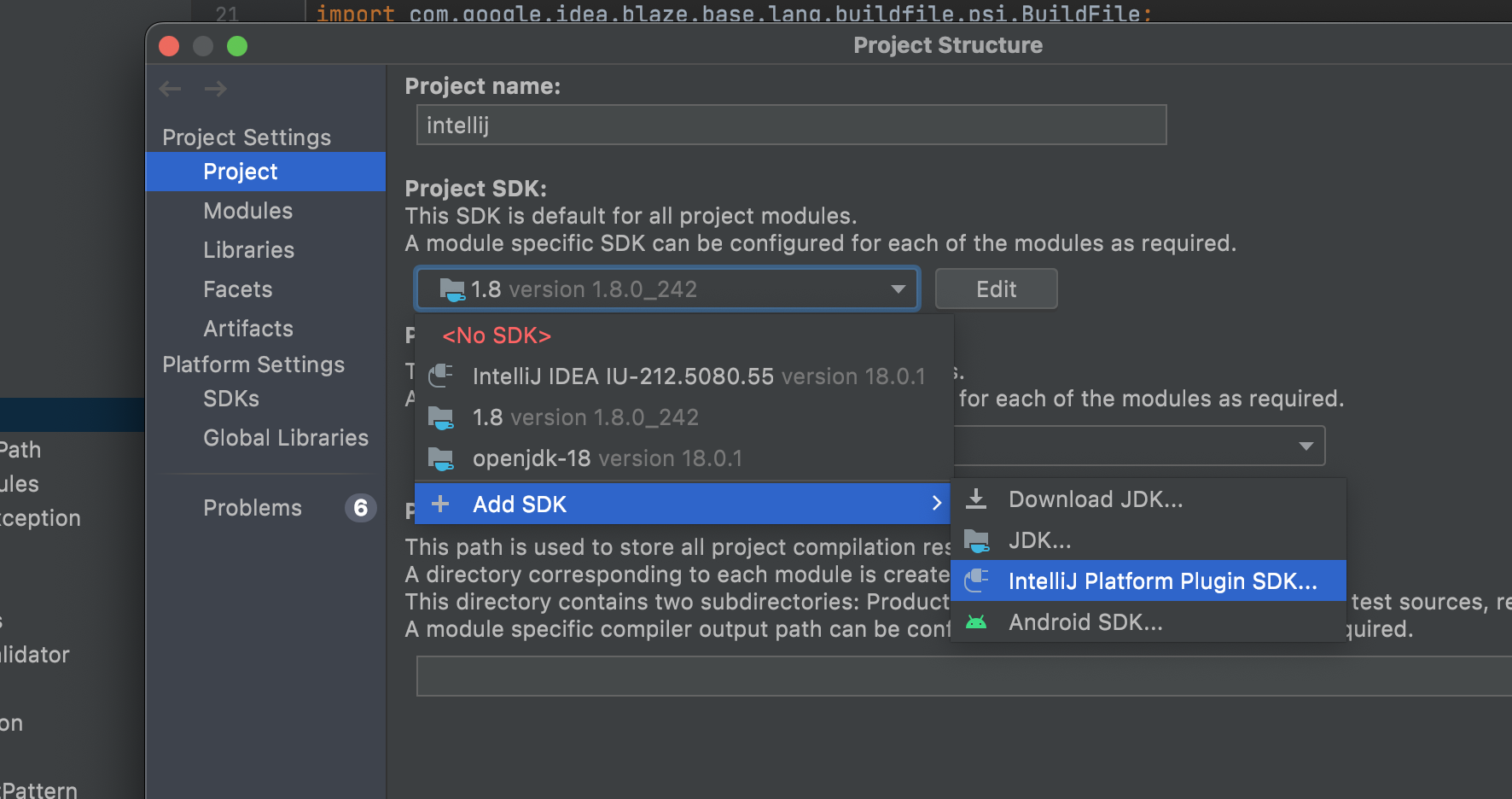Click the JDK folder icon in submenu
Viewport: 1512px width, 799px height.
976,540
